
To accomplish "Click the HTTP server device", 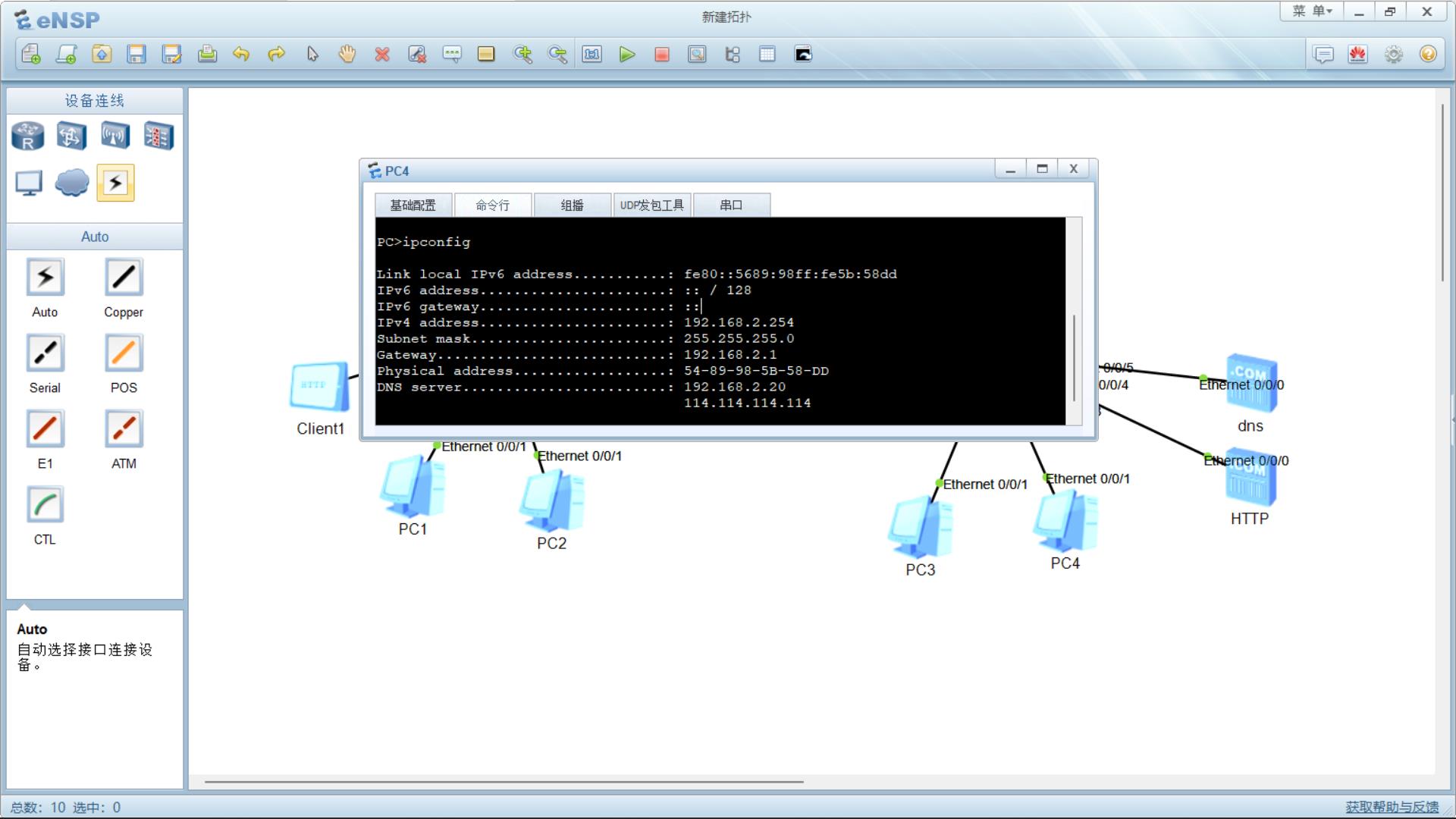I will (x=1250, y=478).
